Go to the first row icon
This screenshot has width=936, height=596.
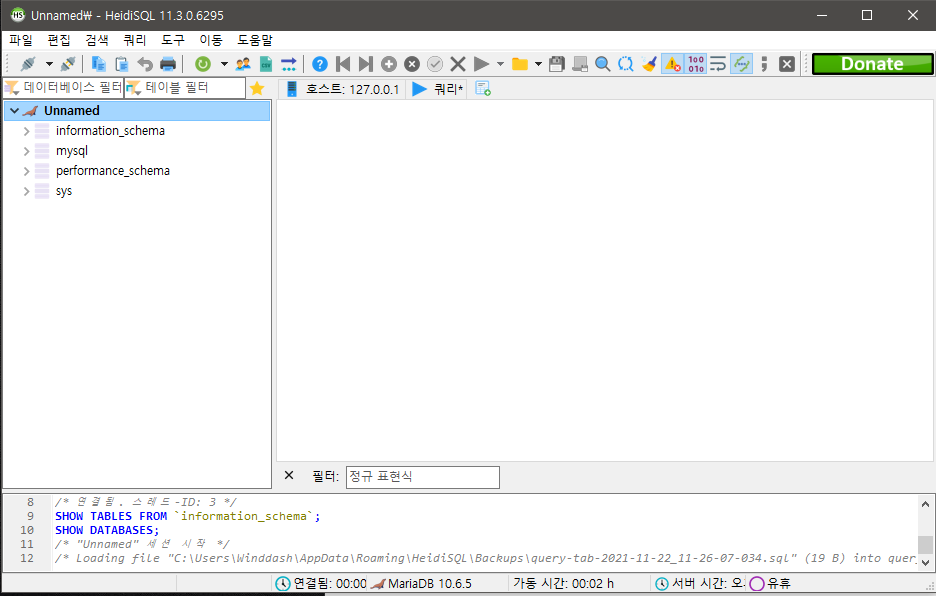[x=343, y=64]
